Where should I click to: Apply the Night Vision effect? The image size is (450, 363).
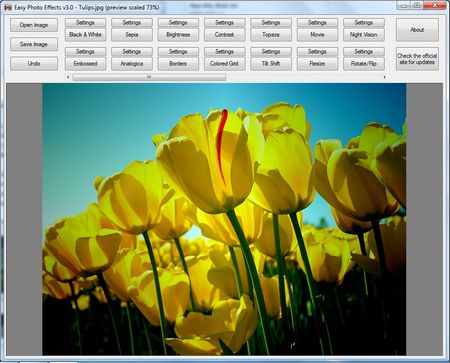pyautogui.click(x=364, y=35)
